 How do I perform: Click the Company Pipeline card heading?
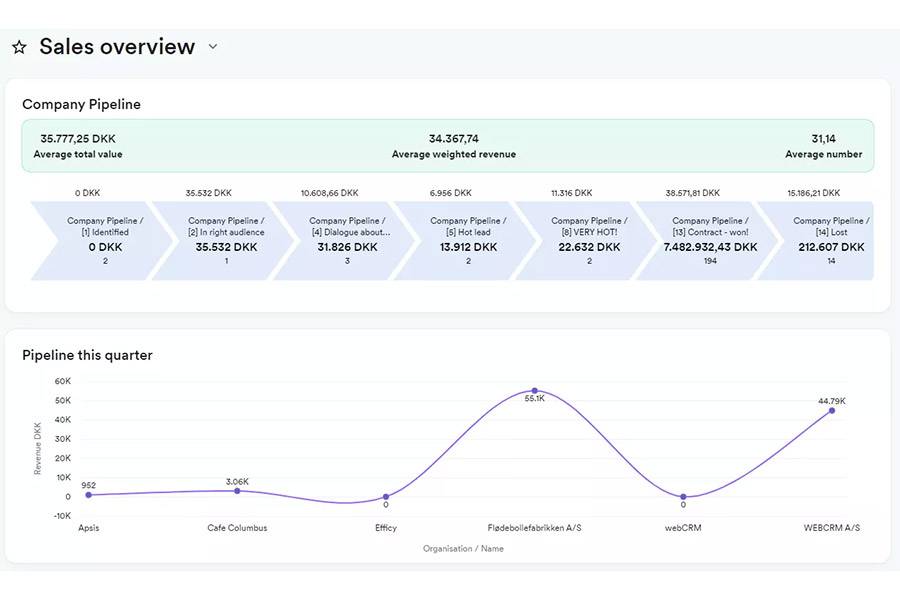coord(82,104)
